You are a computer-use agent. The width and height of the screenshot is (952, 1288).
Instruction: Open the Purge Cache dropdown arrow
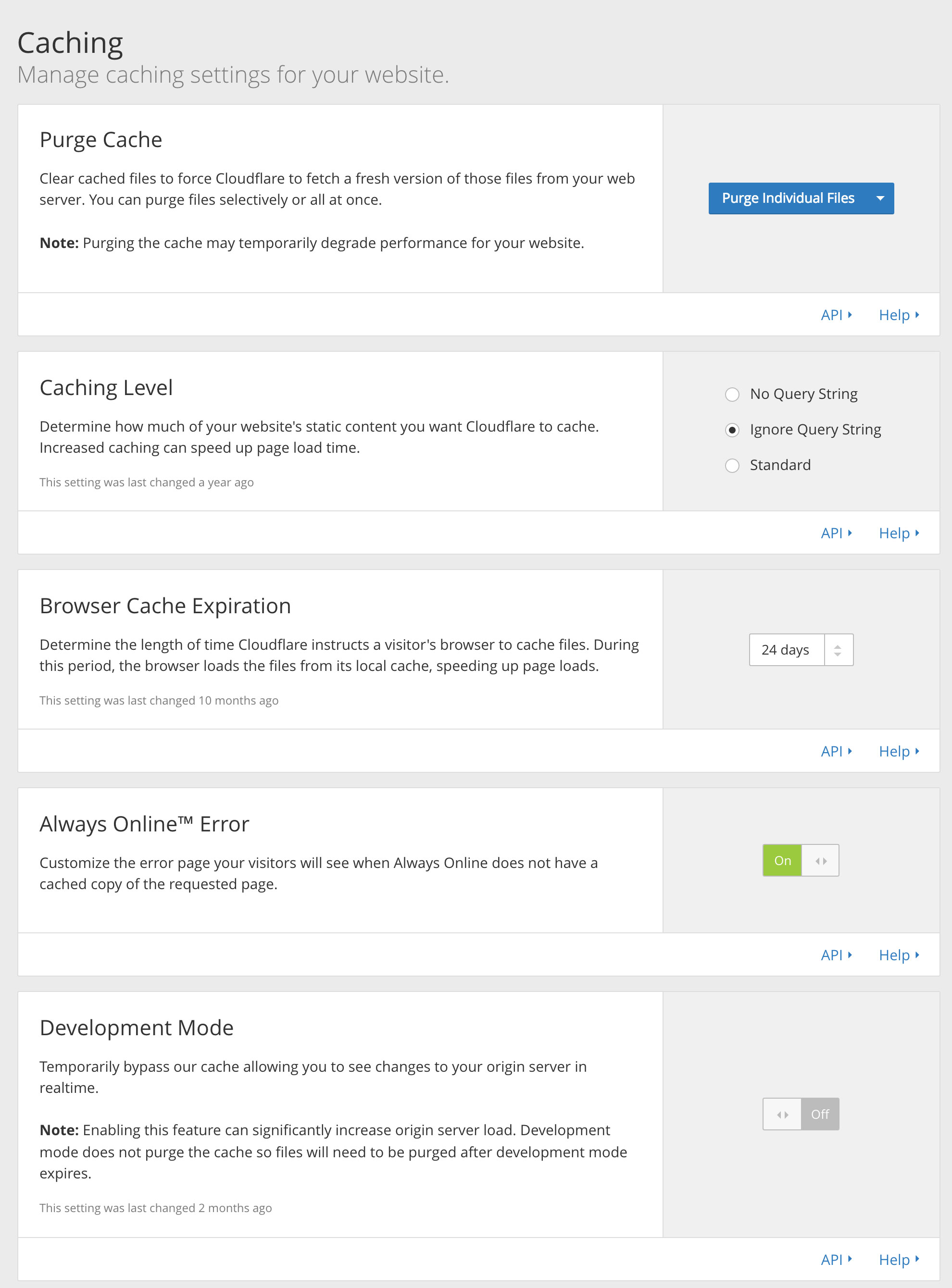(x=880, y=198)
